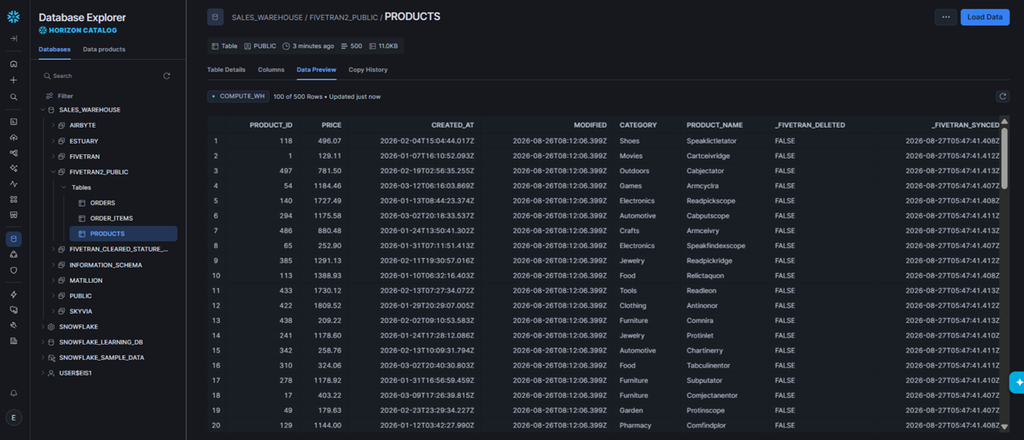Expand the SKYVIA schema
1024x440 pixels.
pyautogui.click(x=54, y=311)
